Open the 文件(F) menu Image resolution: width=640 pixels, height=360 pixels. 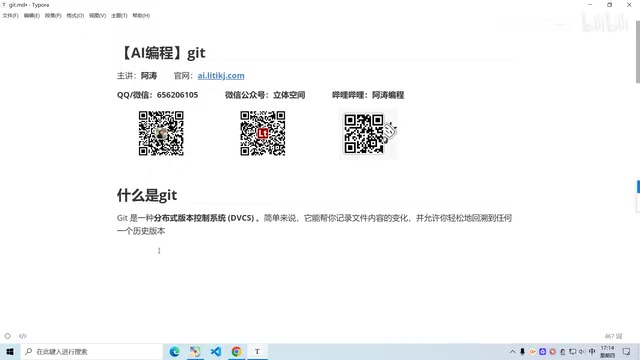click(11, 16)
